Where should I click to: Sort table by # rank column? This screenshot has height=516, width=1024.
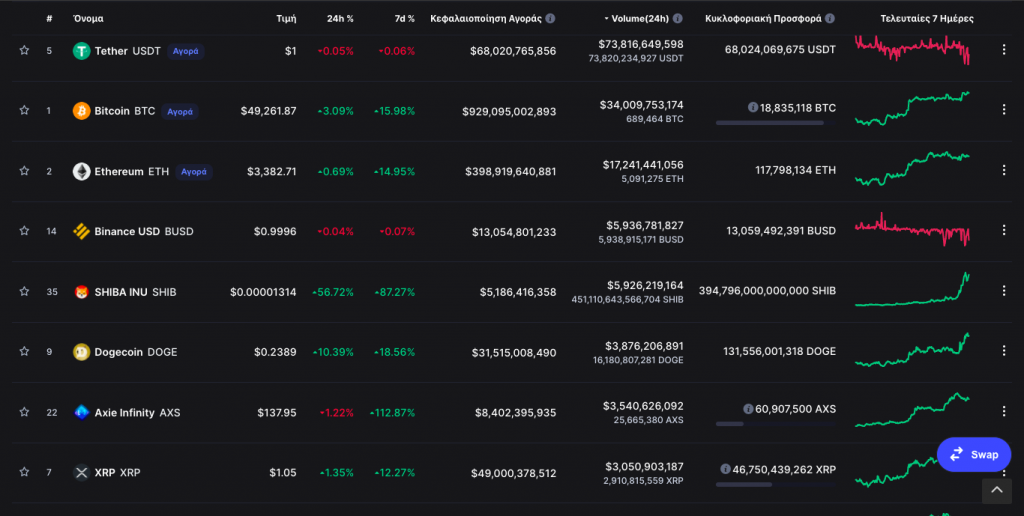(x=49, y=18)
